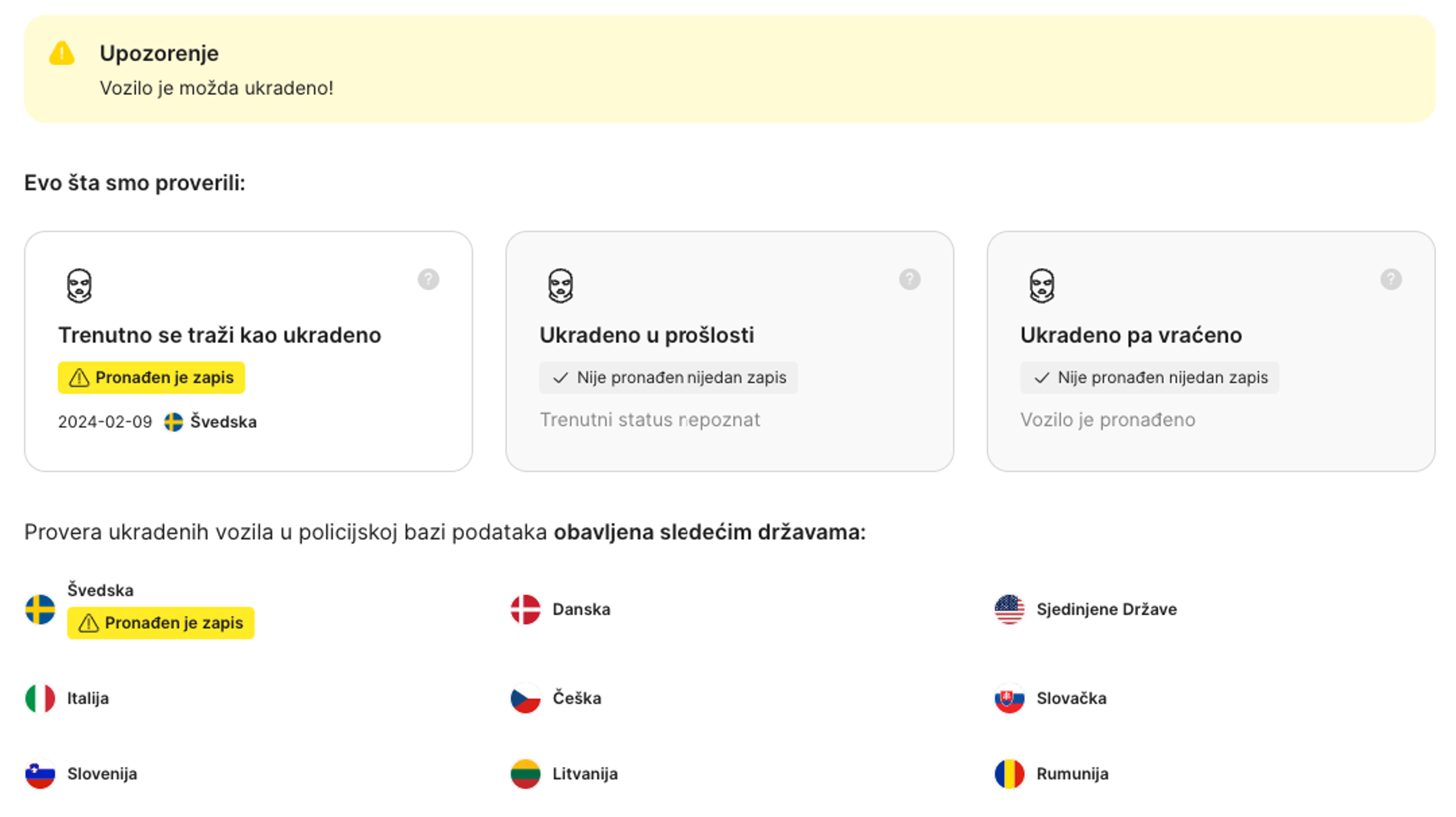1456x817 pixels.
Task: Click the Švedska flag next to date 2024-02-09
Action: click(174, 422)
